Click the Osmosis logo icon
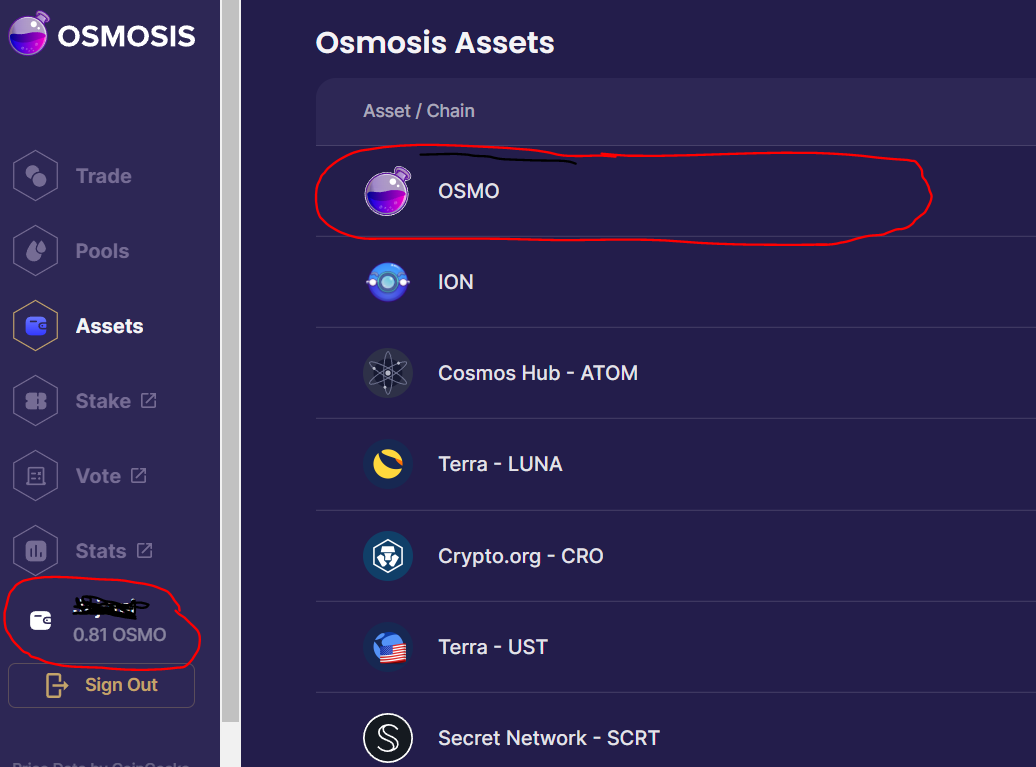The width and height of the screenshot is (1036, 767). tap(28, 34)
